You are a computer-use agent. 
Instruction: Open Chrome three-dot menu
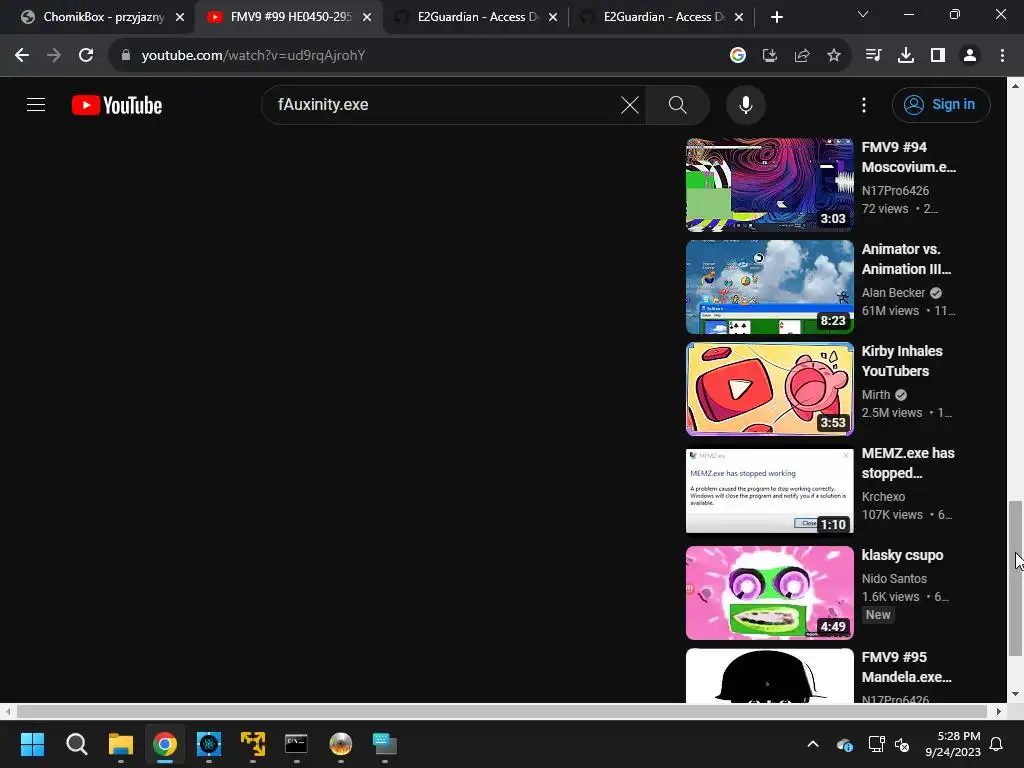[1002, 56]
